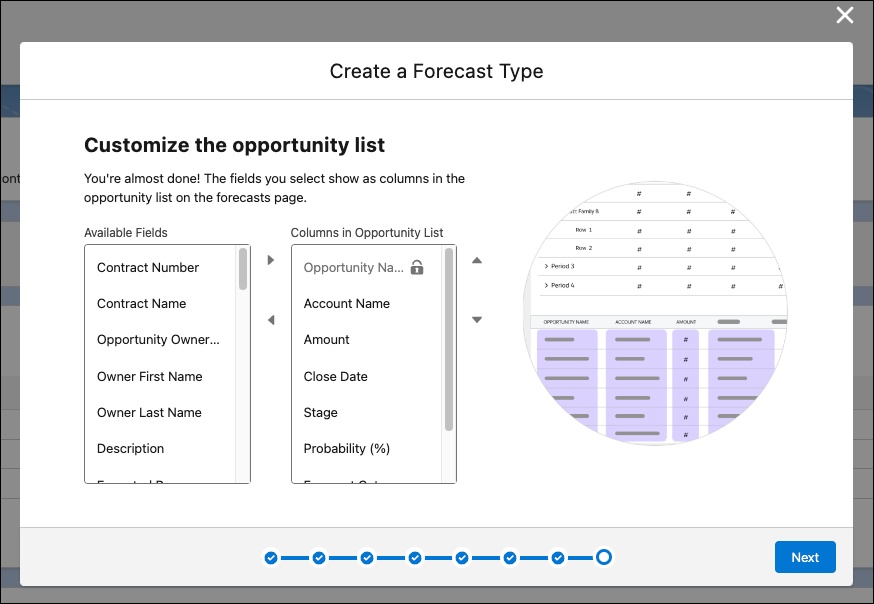Select Owner First Name field

point(161,377)
